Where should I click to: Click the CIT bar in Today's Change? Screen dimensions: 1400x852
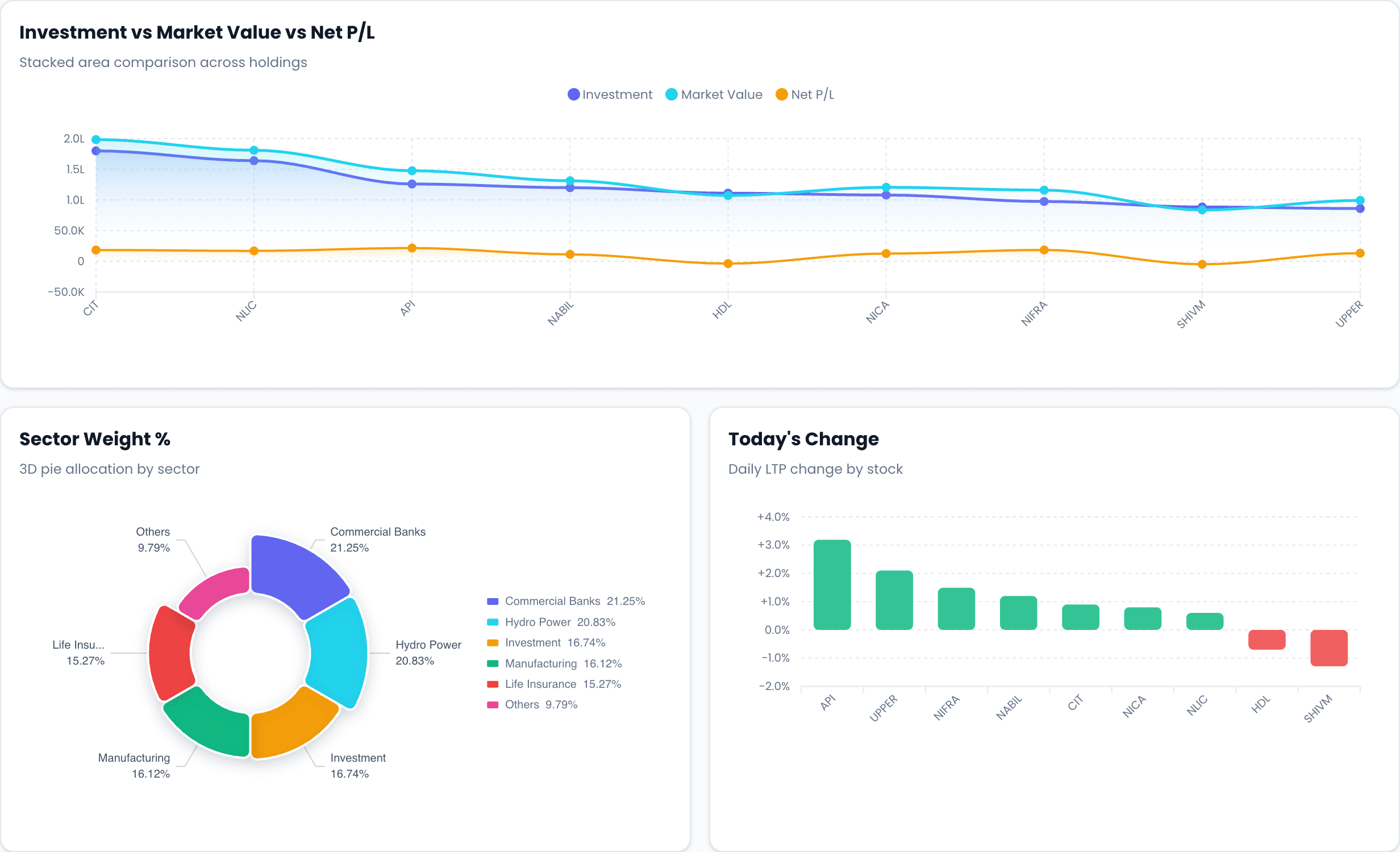1081,617
